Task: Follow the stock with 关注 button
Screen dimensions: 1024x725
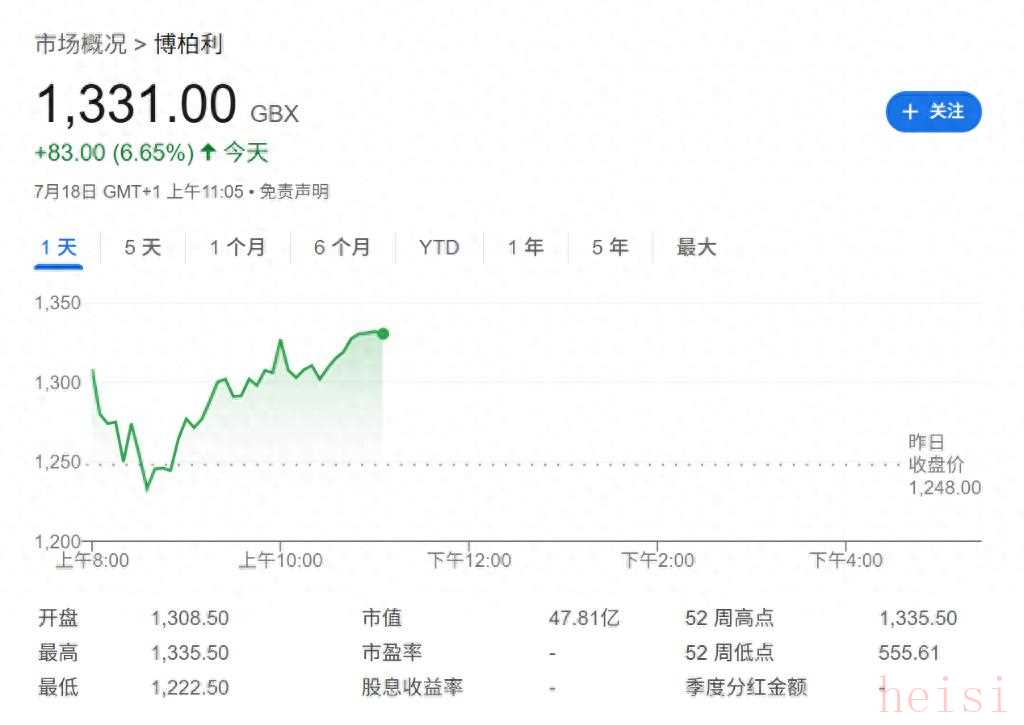Action: 934,112
